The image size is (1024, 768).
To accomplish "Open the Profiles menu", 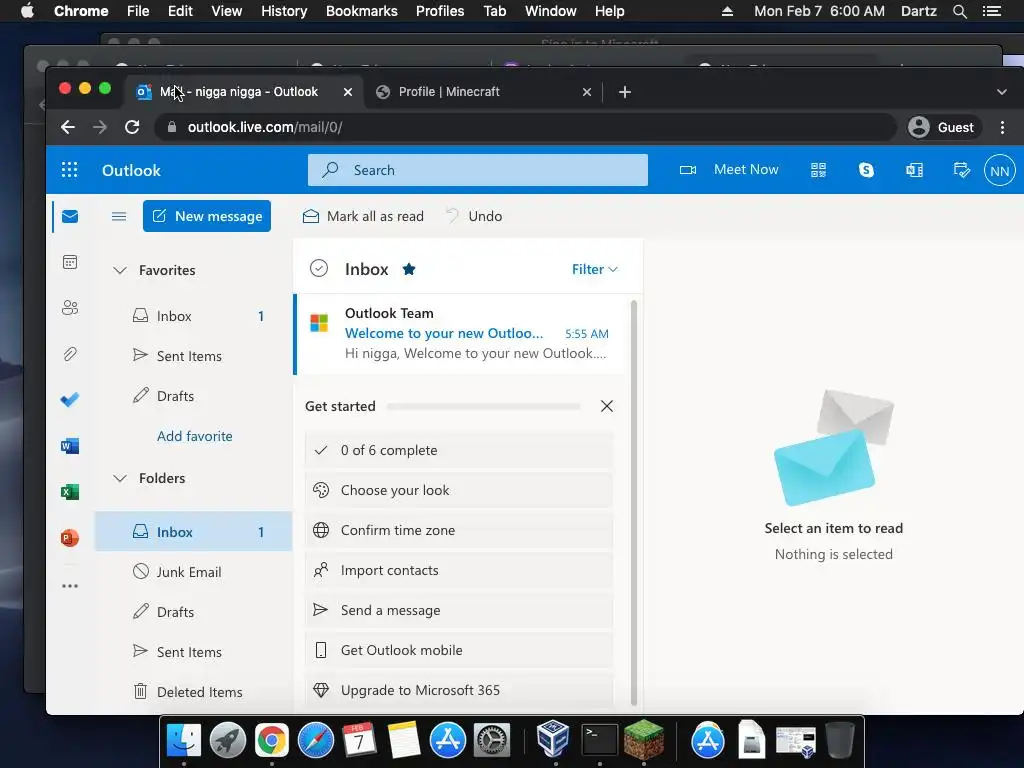I will pos(440,11).
